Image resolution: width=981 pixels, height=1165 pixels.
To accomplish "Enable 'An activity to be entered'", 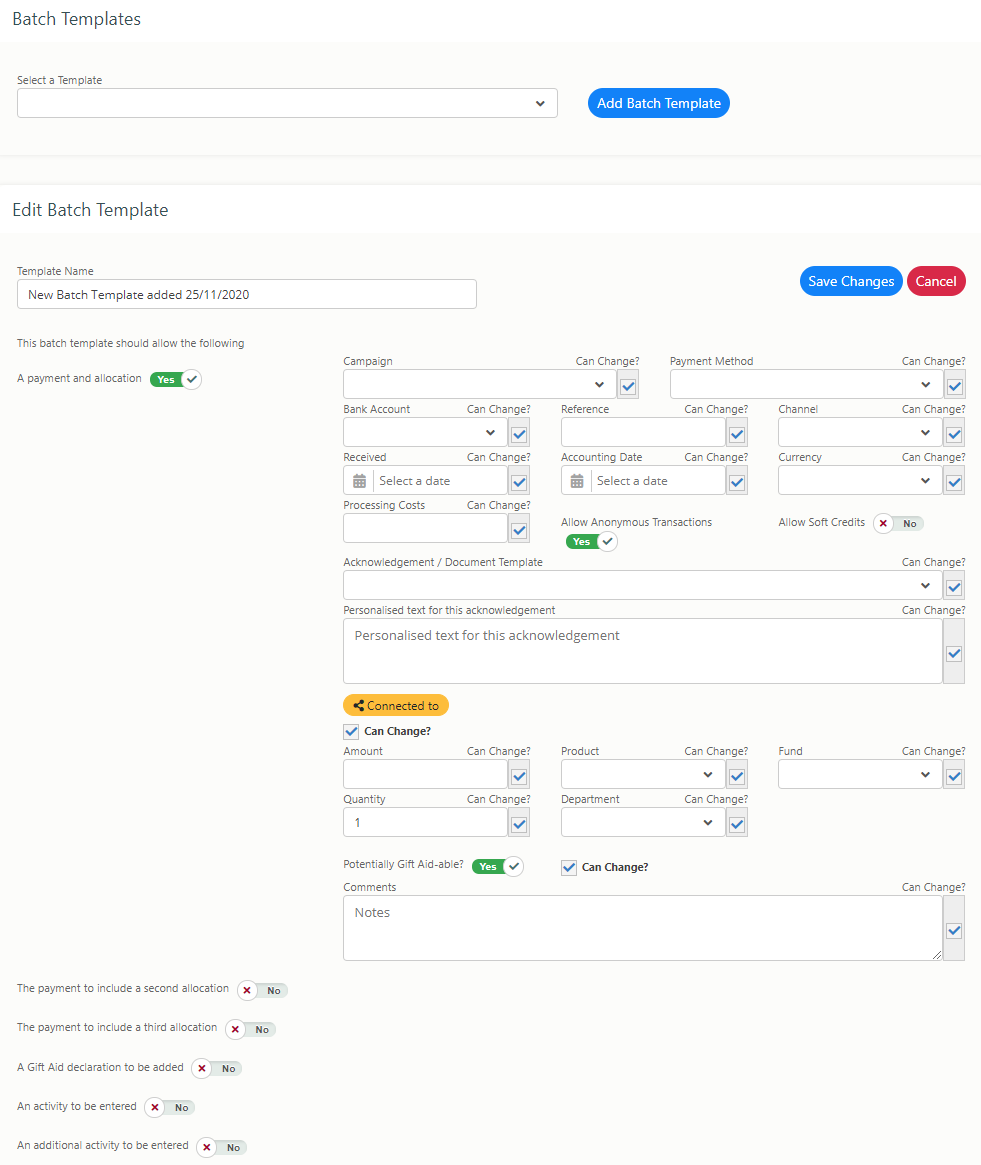I will pyautogui.click(x=168, y=1107).
